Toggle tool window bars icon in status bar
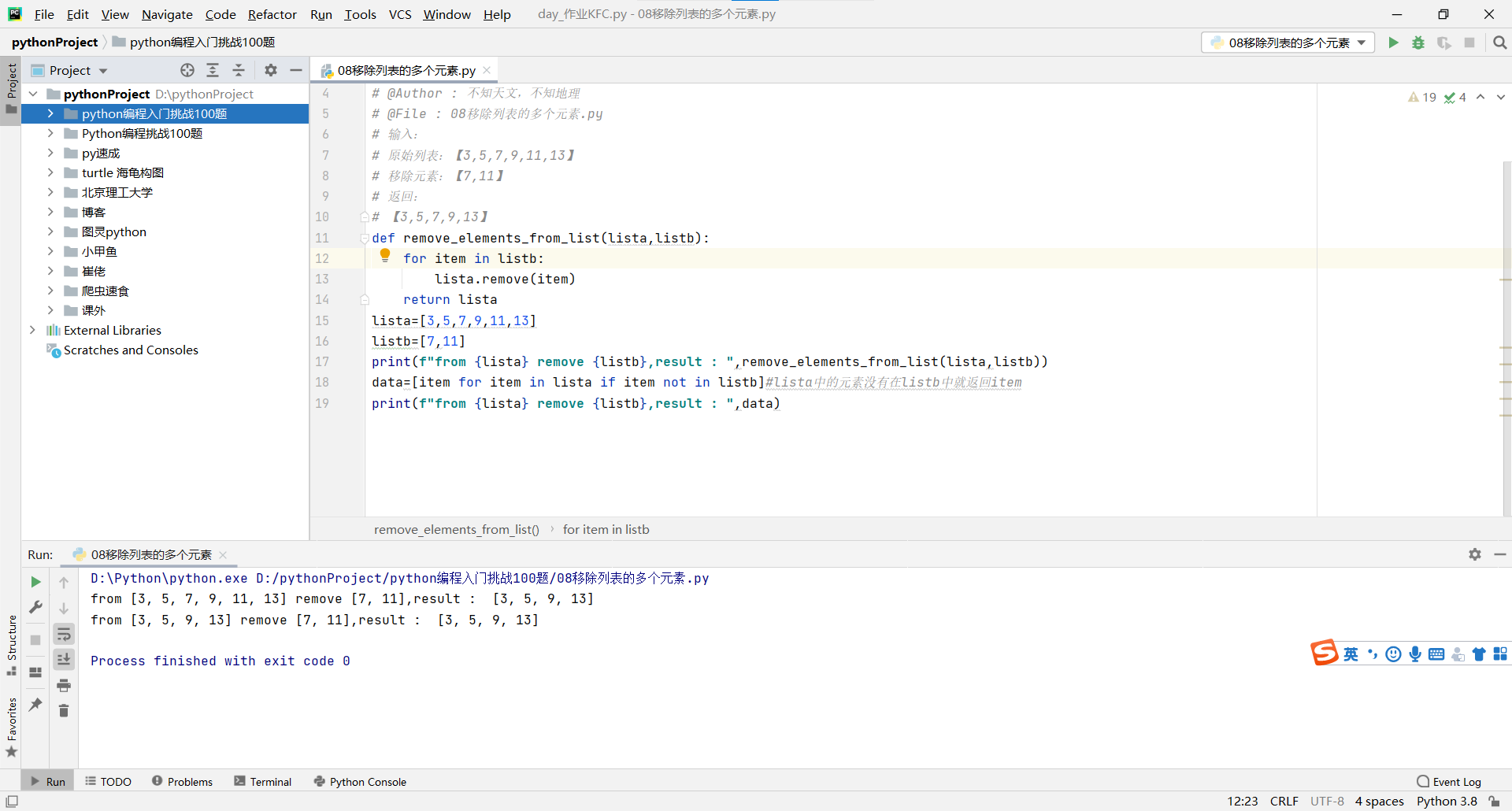1512x811 pixels. [x=12, y=801]
